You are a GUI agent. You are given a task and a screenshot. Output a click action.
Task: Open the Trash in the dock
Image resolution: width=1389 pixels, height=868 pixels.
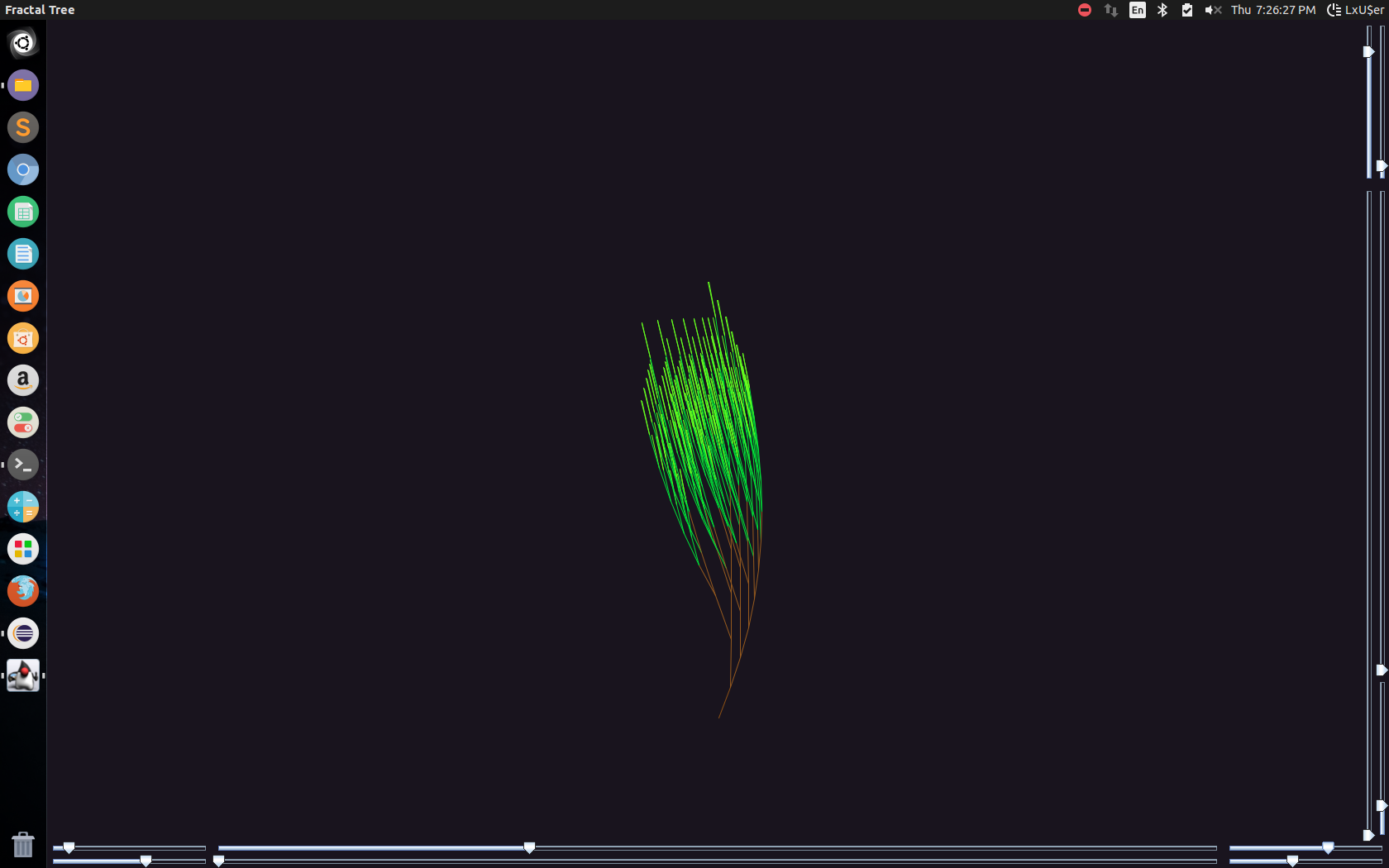click(x=23, y=845)
